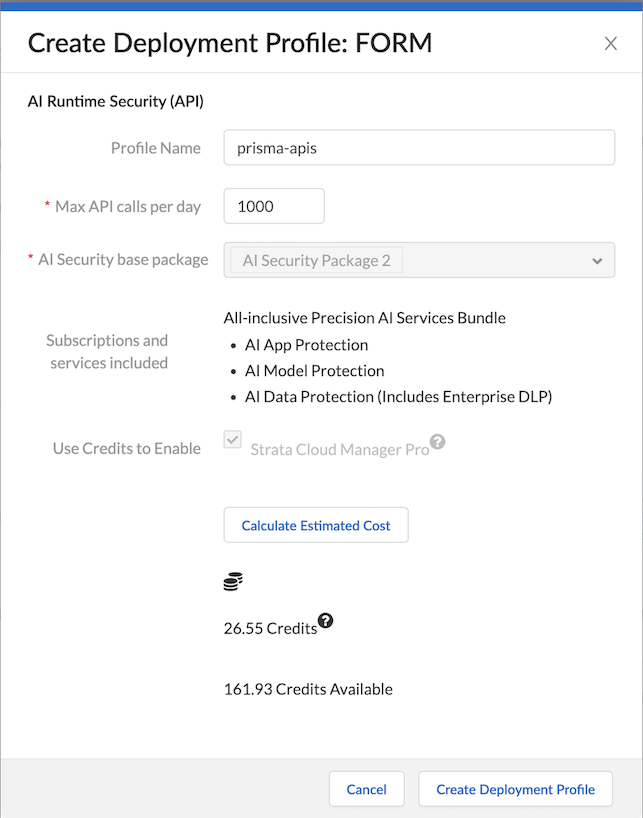Focus the Profile Name input field
This screenshot has height=818, width=643.
click(418, 148)
